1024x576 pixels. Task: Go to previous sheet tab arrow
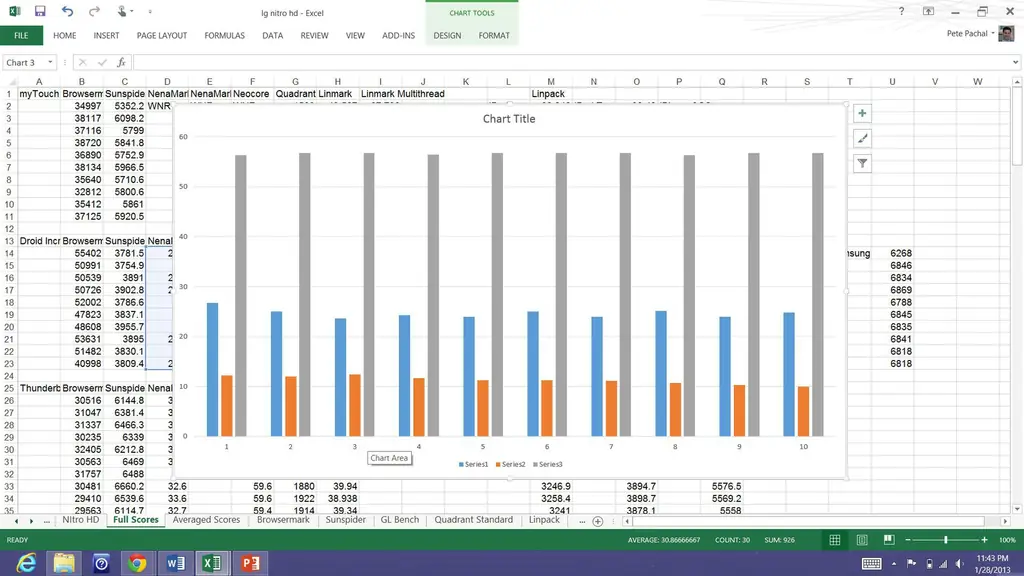pyautogui.click(x=16, y=521)
